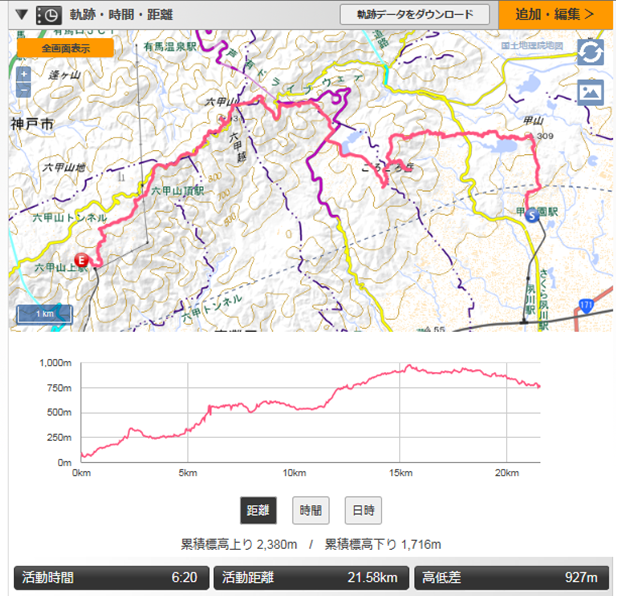
Task: Toggle the photo image icon on map
Action: click(590, 91)
